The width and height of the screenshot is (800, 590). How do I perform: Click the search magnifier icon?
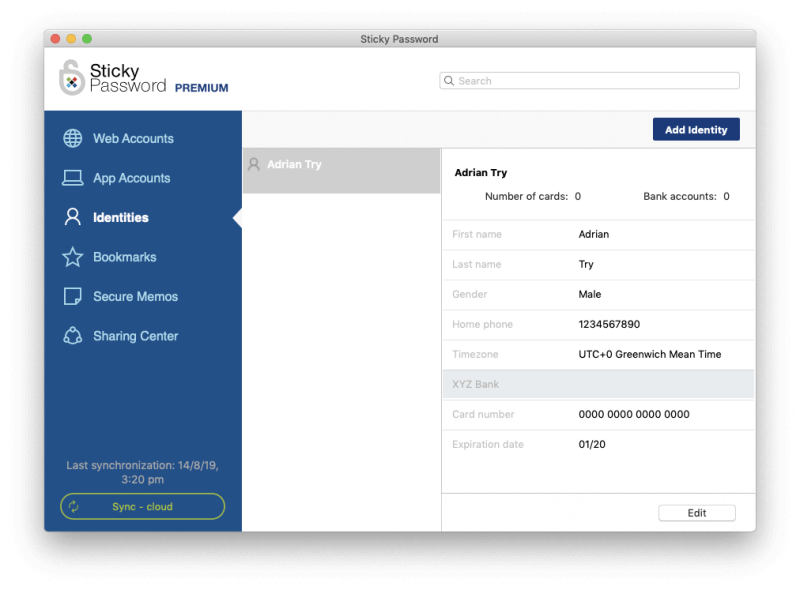pyautogui.click(x=449, y=81)
